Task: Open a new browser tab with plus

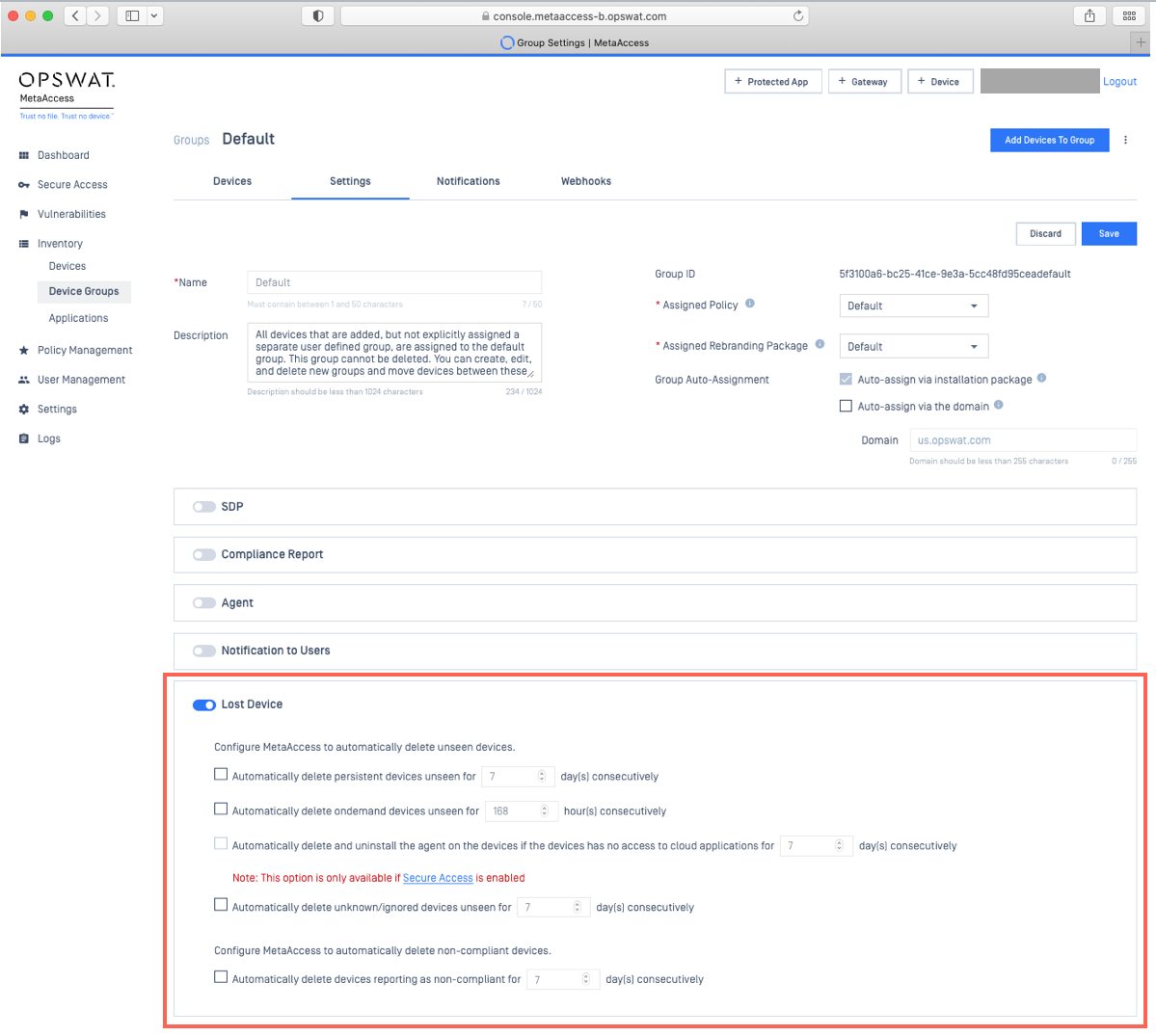Action: tap(1141, 42)
